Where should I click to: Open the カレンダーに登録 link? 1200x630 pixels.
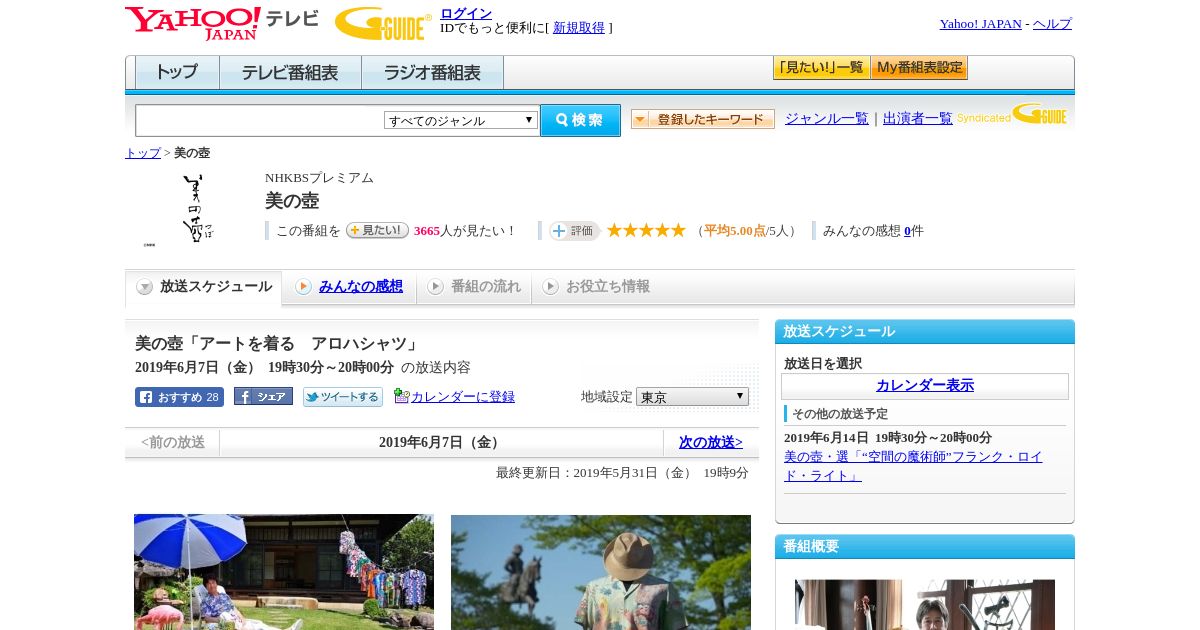(463, 397)
